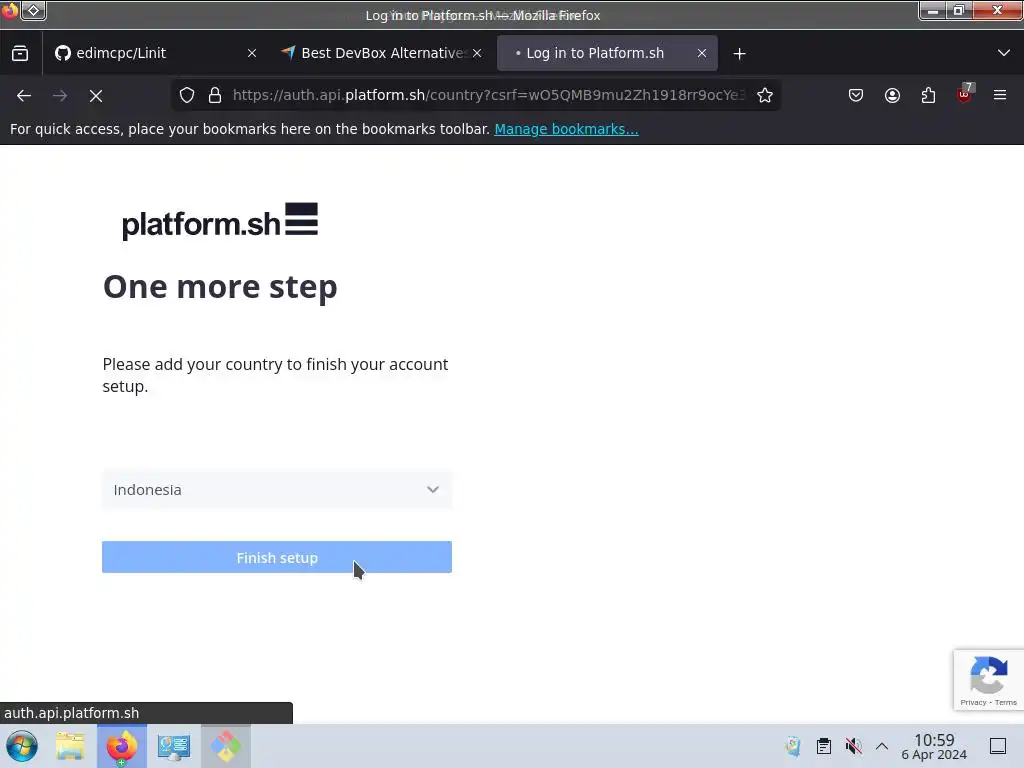Open a new tab
Viewport: 1024px width, 768px height.
point(739,54)
